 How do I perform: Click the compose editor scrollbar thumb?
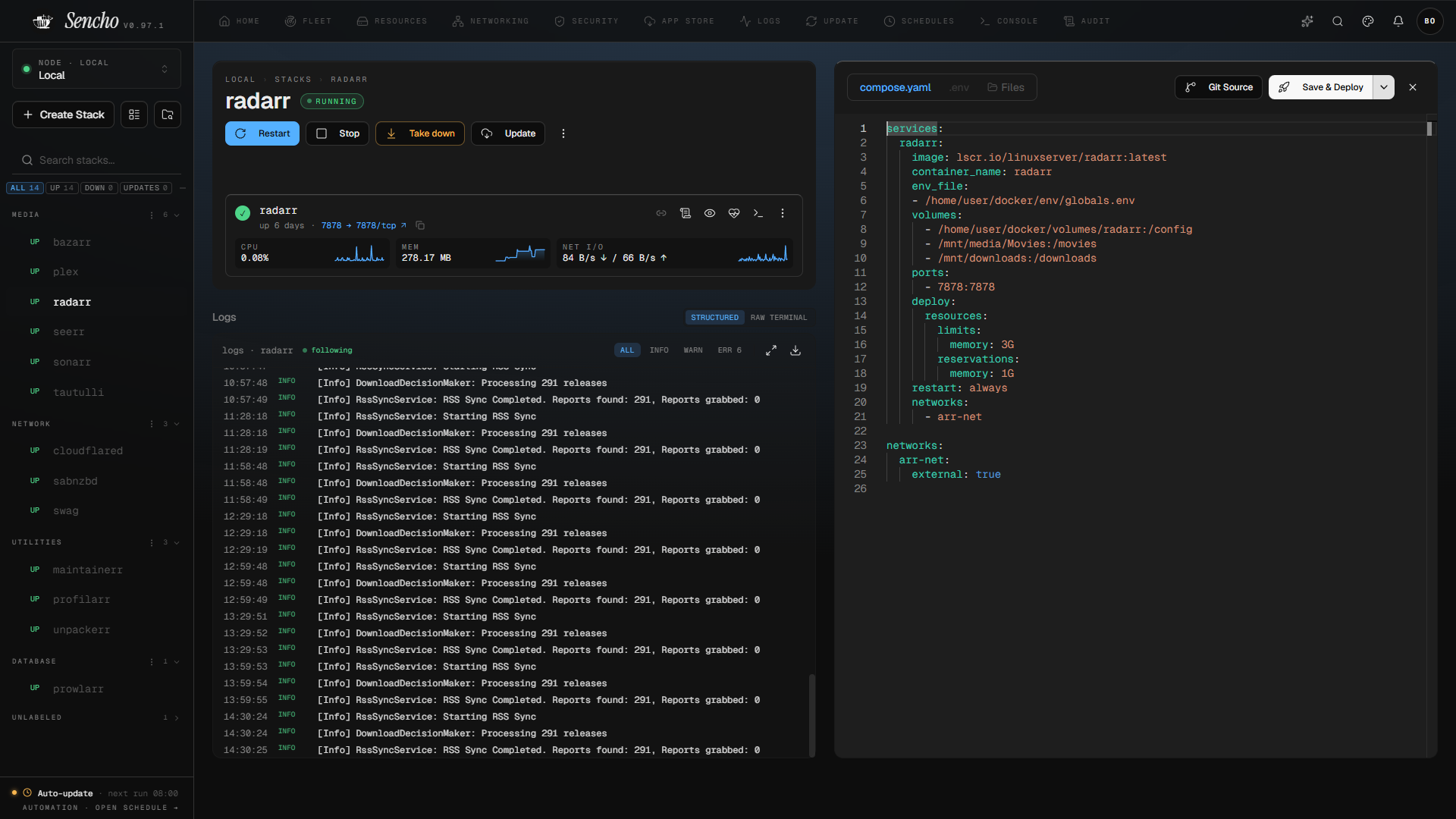(x=1429, y=129)
